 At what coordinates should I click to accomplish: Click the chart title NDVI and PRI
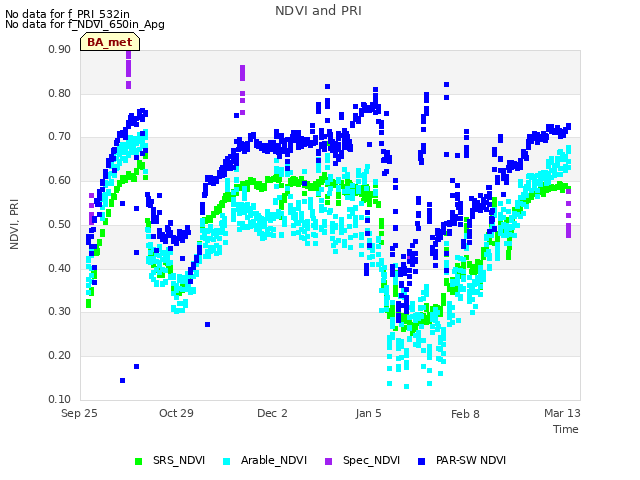[x=318, y=11]
